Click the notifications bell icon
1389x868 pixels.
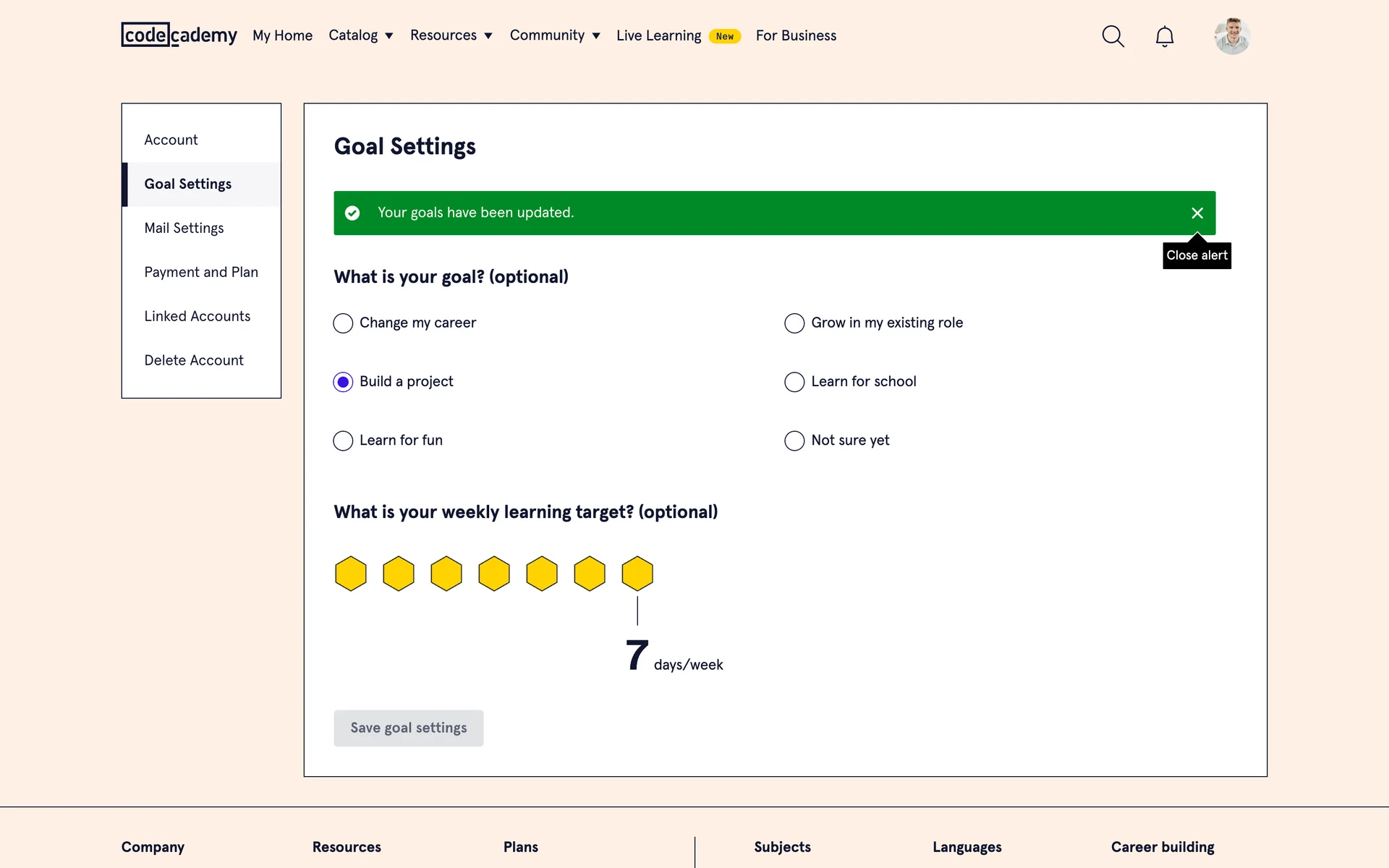point(1164,36)
